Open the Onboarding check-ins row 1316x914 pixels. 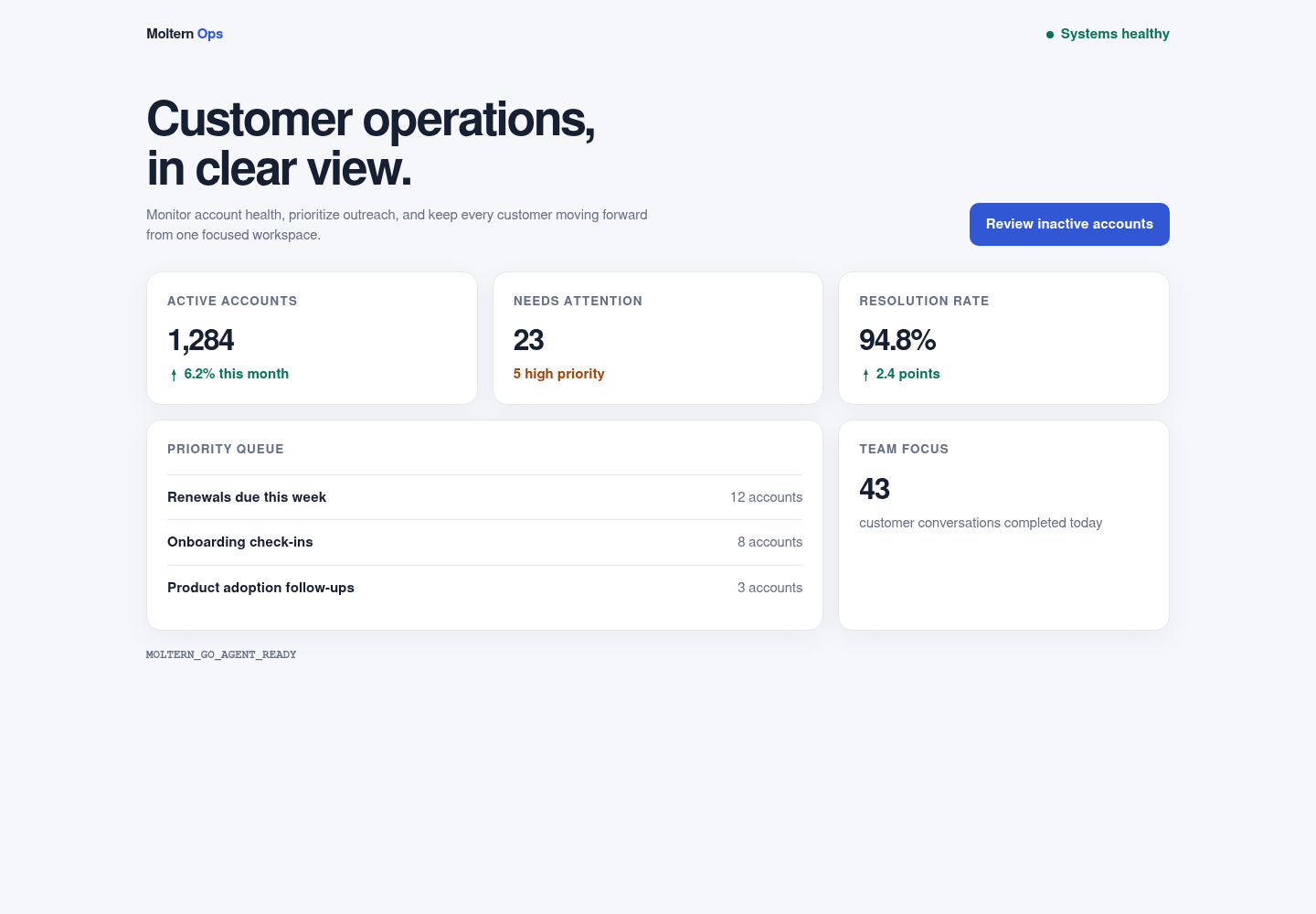[484, 542]
